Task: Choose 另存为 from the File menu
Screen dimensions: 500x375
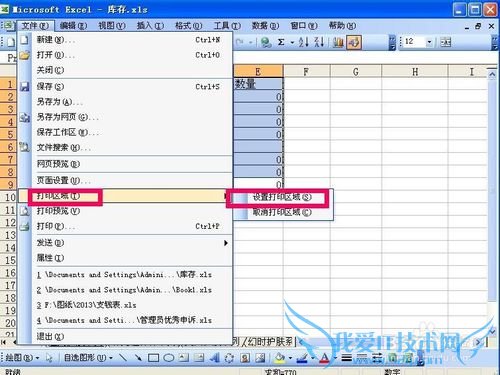Action: 125,102
